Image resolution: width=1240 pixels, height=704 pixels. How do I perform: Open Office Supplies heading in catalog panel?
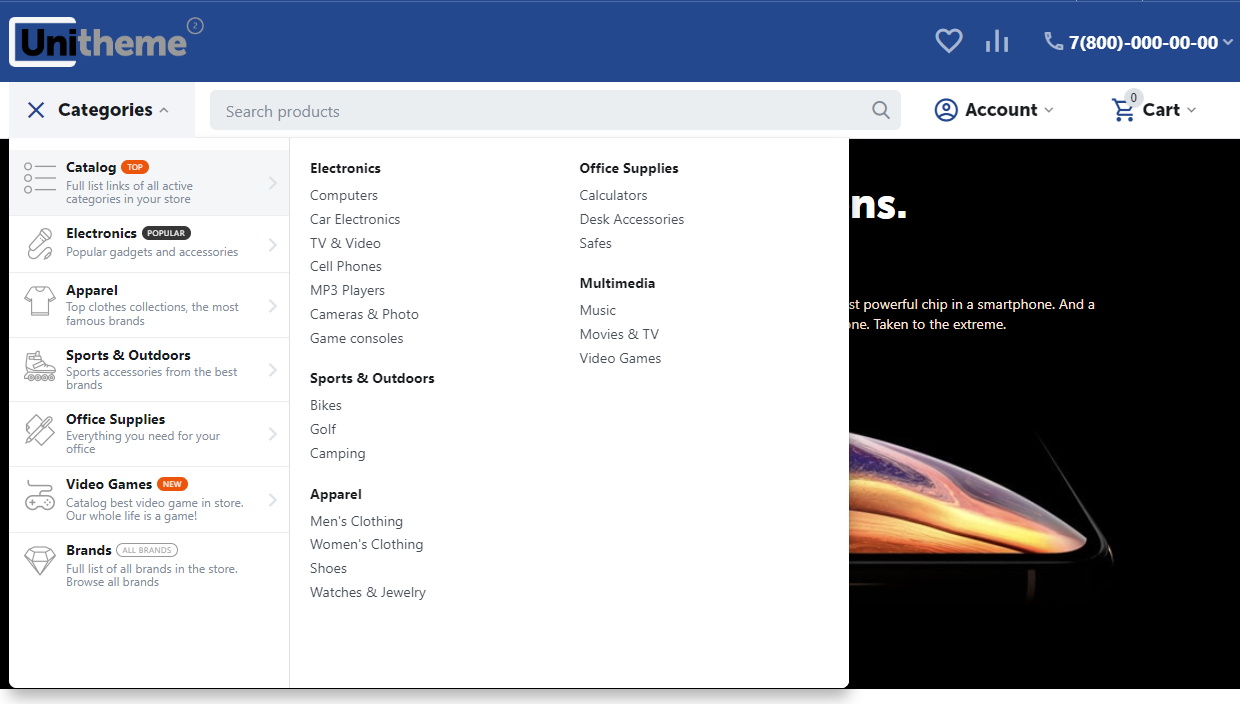[629, 168]
